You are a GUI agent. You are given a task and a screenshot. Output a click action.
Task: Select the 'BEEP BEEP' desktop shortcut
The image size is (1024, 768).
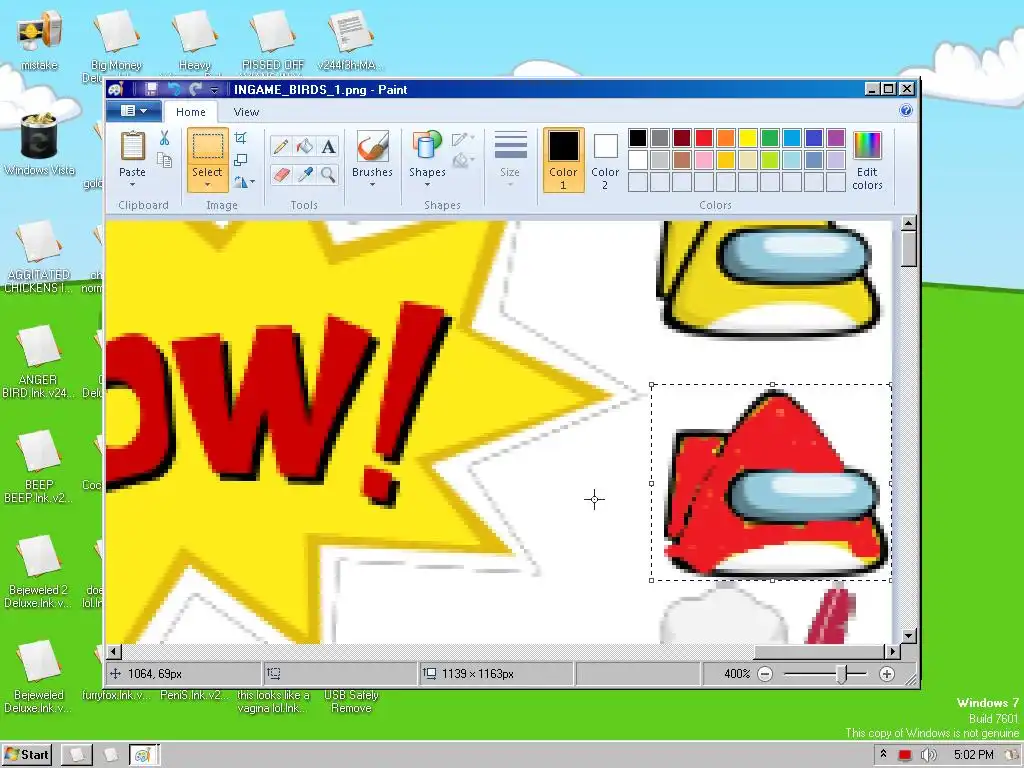(x=39, y=467)
